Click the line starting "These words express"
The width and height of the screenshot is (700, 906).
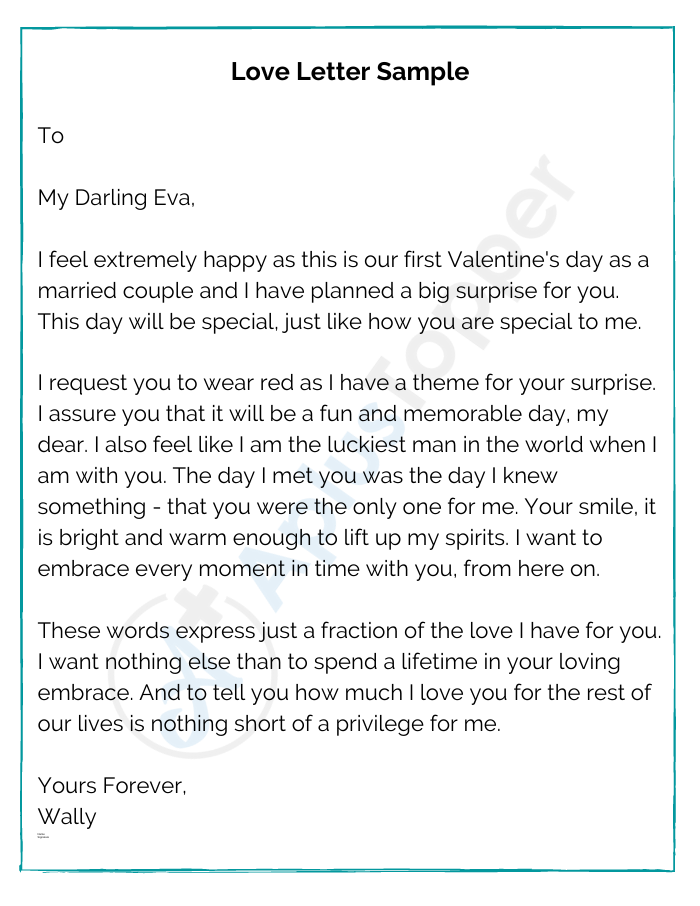point(347,631)
